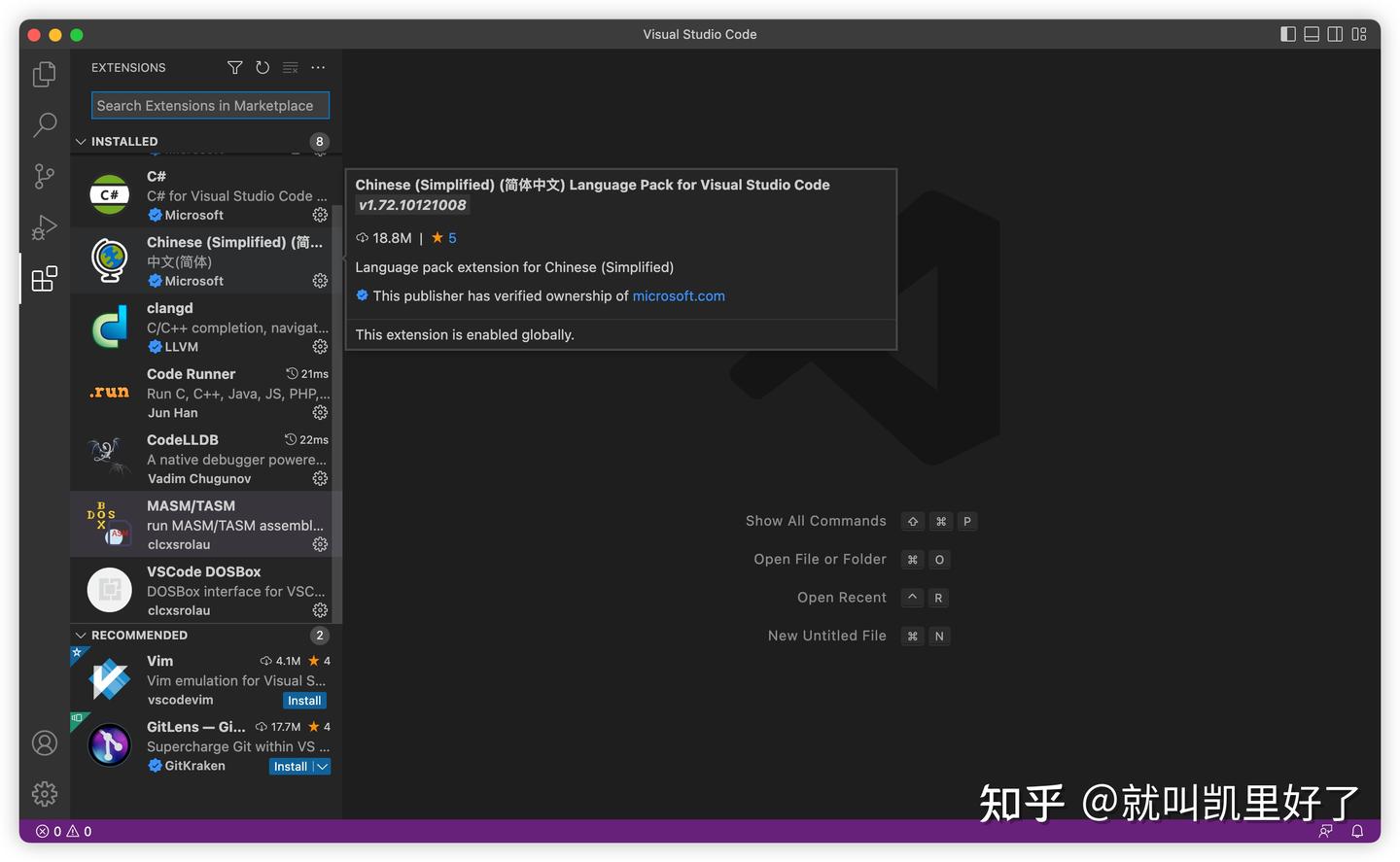Open the extensions filter options

(x=234, y=67)
